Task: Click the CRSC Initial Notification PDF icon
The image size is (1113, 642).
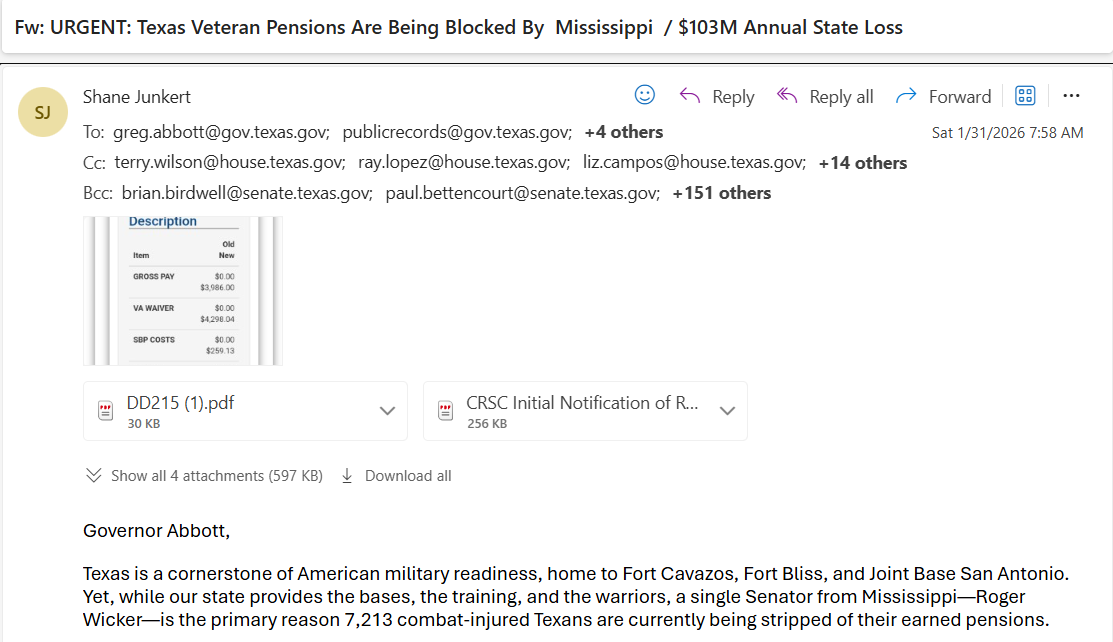Action: pos(446,410)
